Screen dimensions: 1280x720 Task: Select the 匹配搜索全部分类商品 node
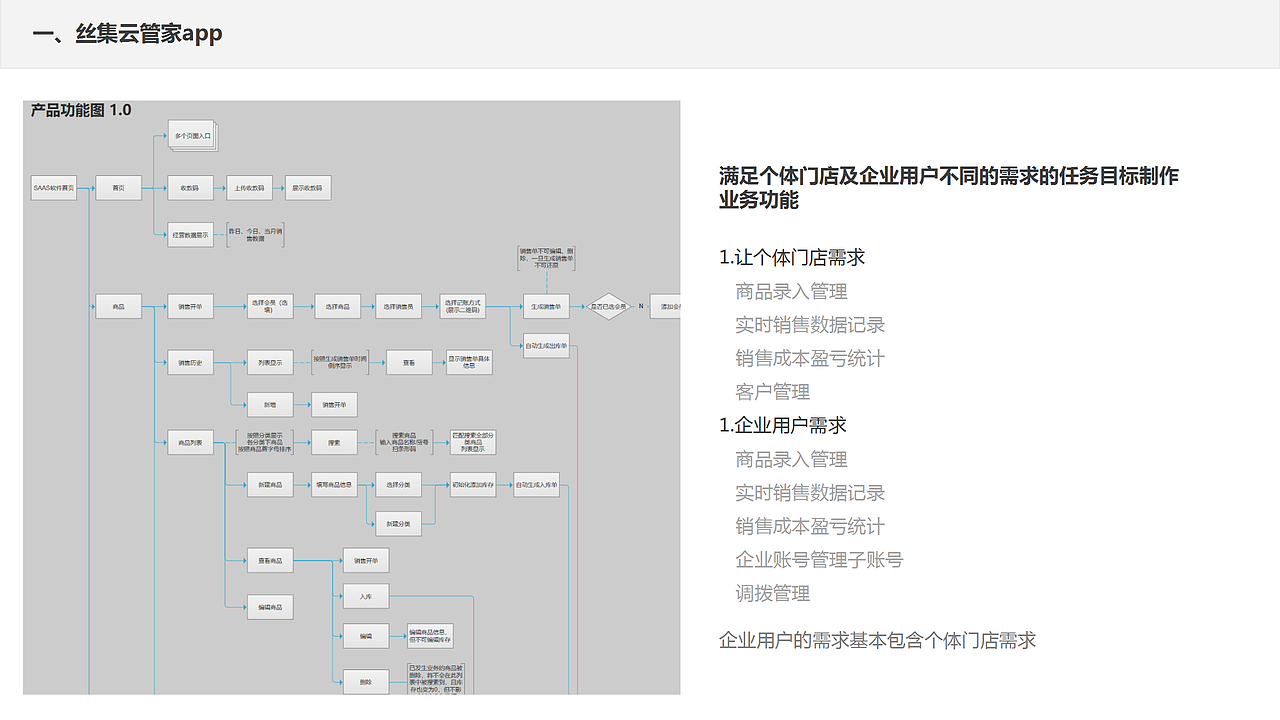[x=472, y=442]
